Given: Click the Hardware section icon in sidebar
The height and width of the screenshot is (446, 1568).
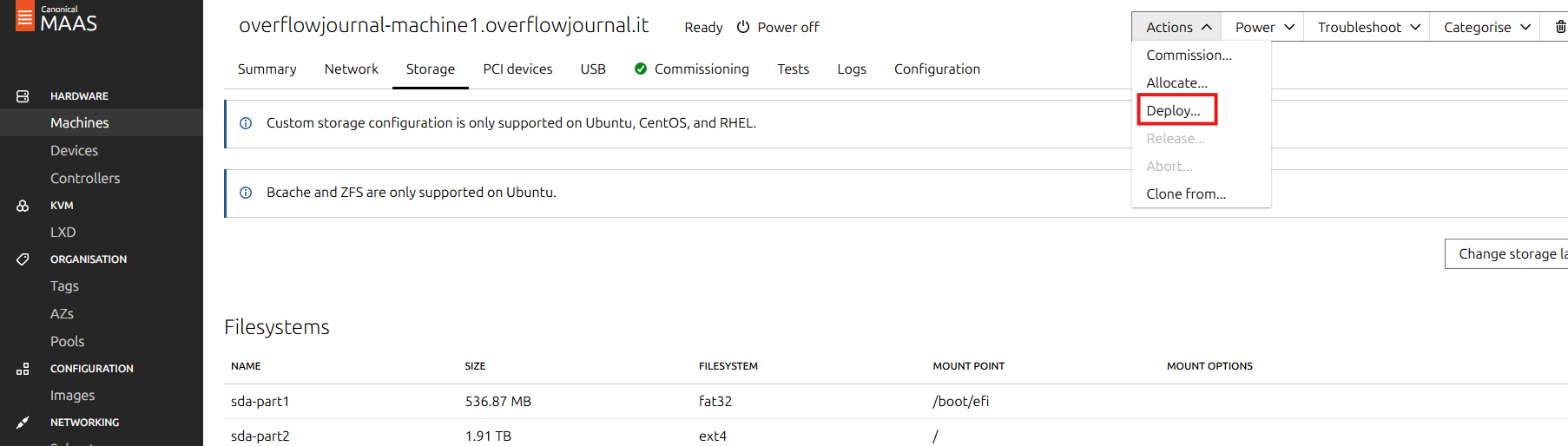Looking at the screenshot, I should pyautogui.click(x=23, y=96).
